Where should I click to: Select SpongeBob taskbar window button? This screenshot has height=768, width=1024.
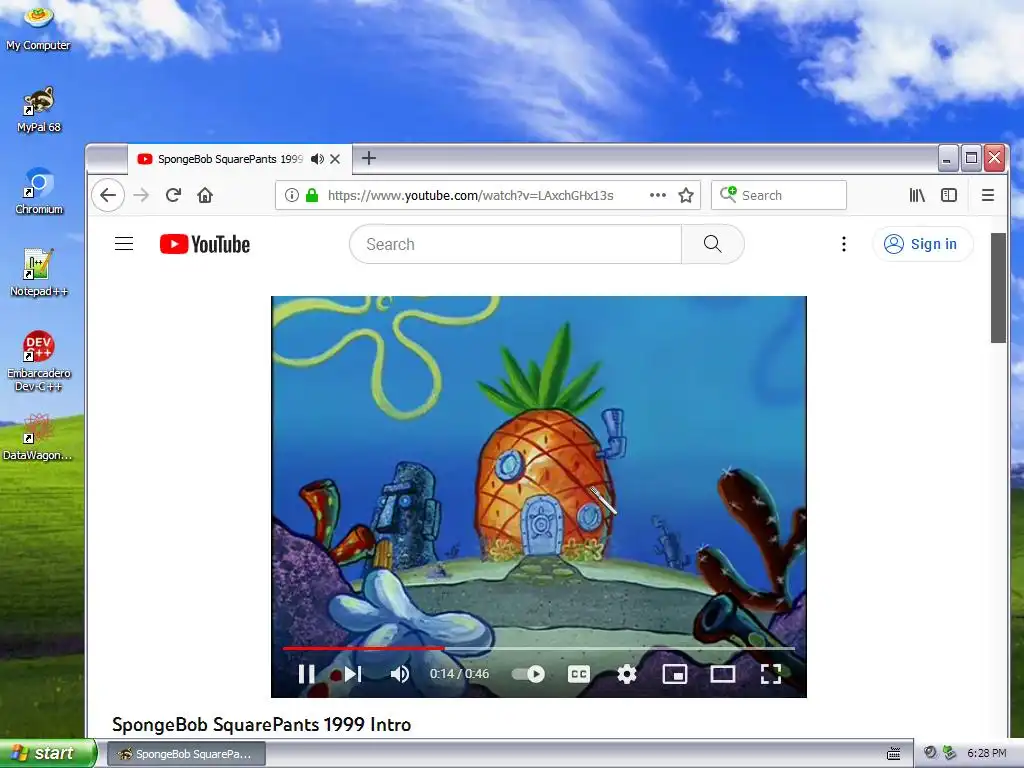pyautogui.click(x=186, y=754)
